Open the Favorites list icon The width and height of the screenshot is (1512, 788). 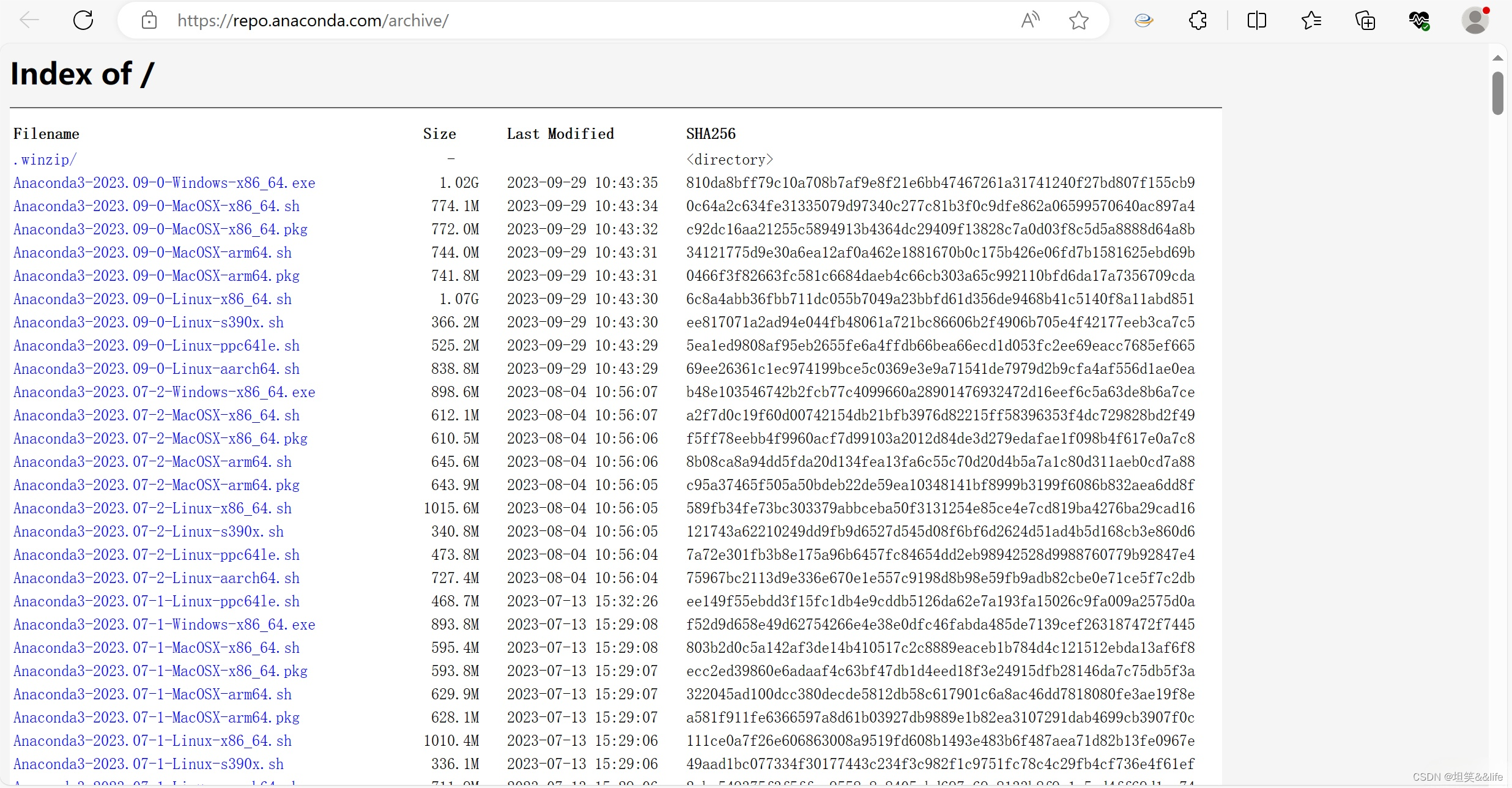1311,20
